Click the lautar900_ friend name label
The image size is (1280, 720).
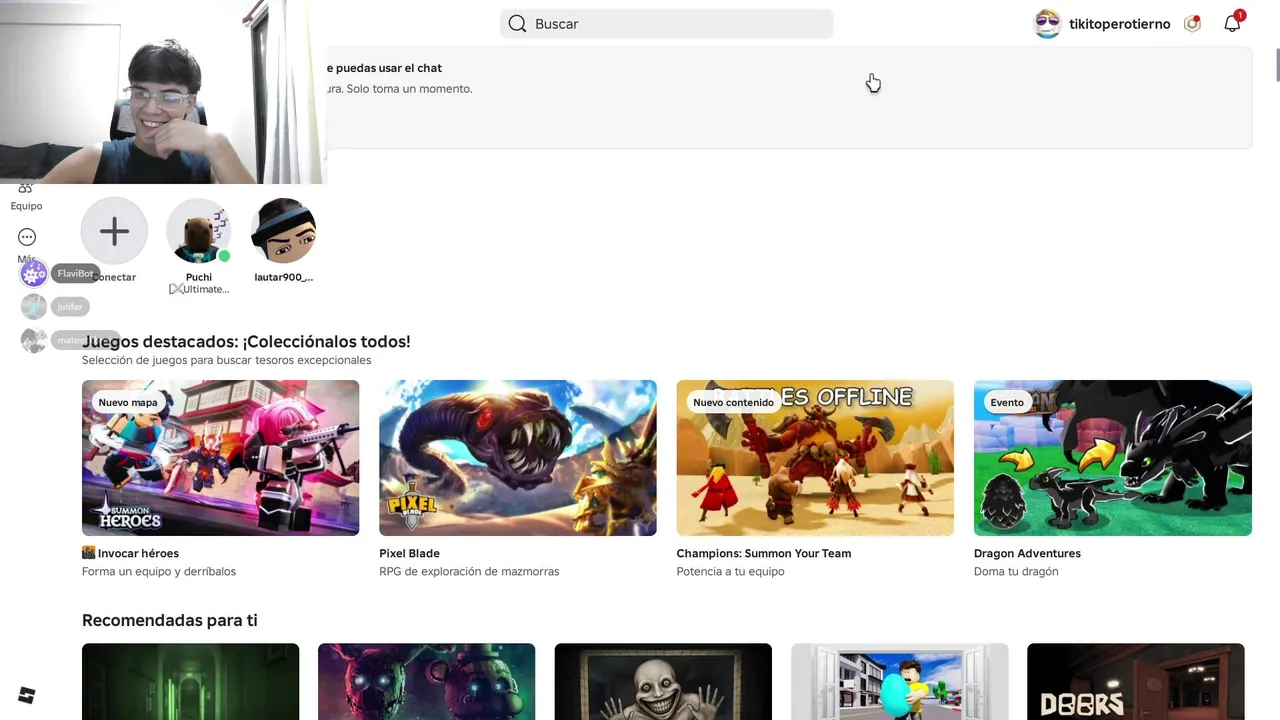click(284, 277)
